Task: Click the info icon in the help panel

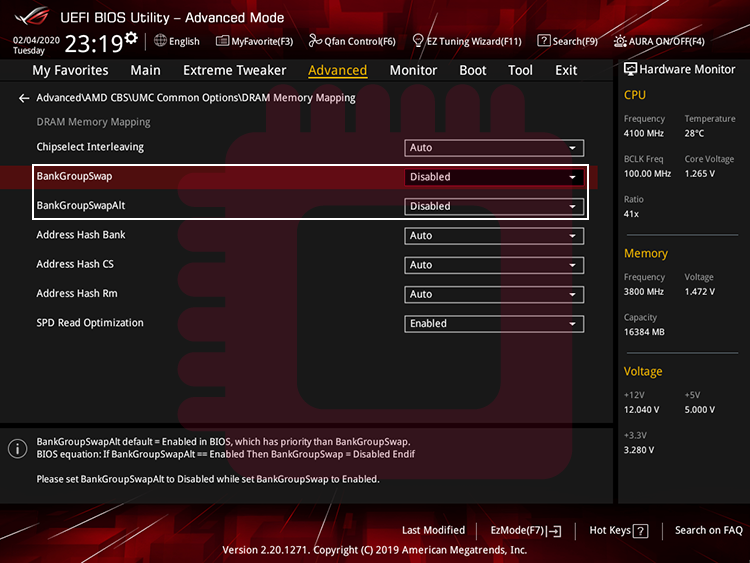Action: pyautogui.click(x=17, y=449)
